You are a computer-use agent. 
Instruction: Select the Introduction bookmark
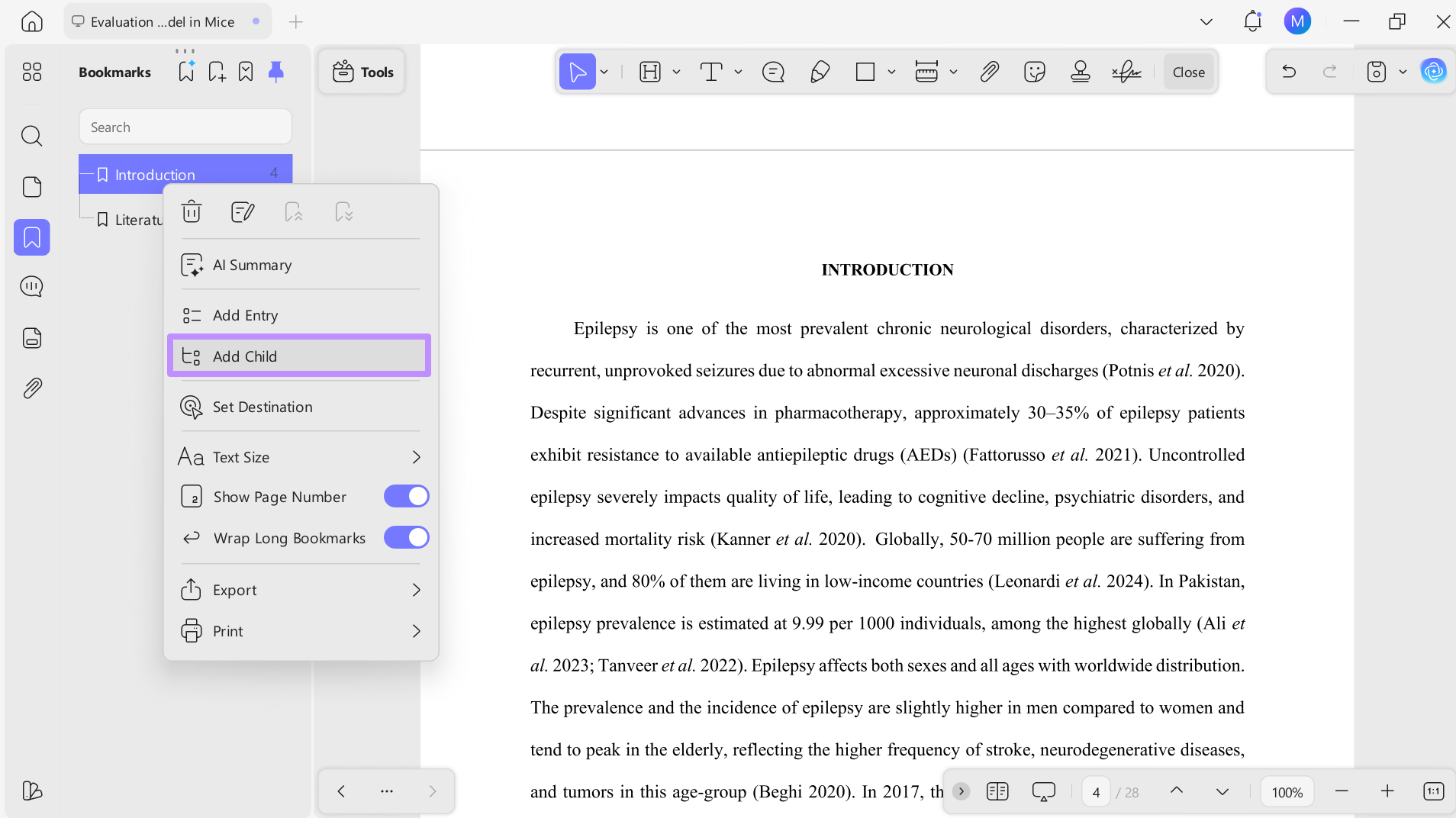185,174
